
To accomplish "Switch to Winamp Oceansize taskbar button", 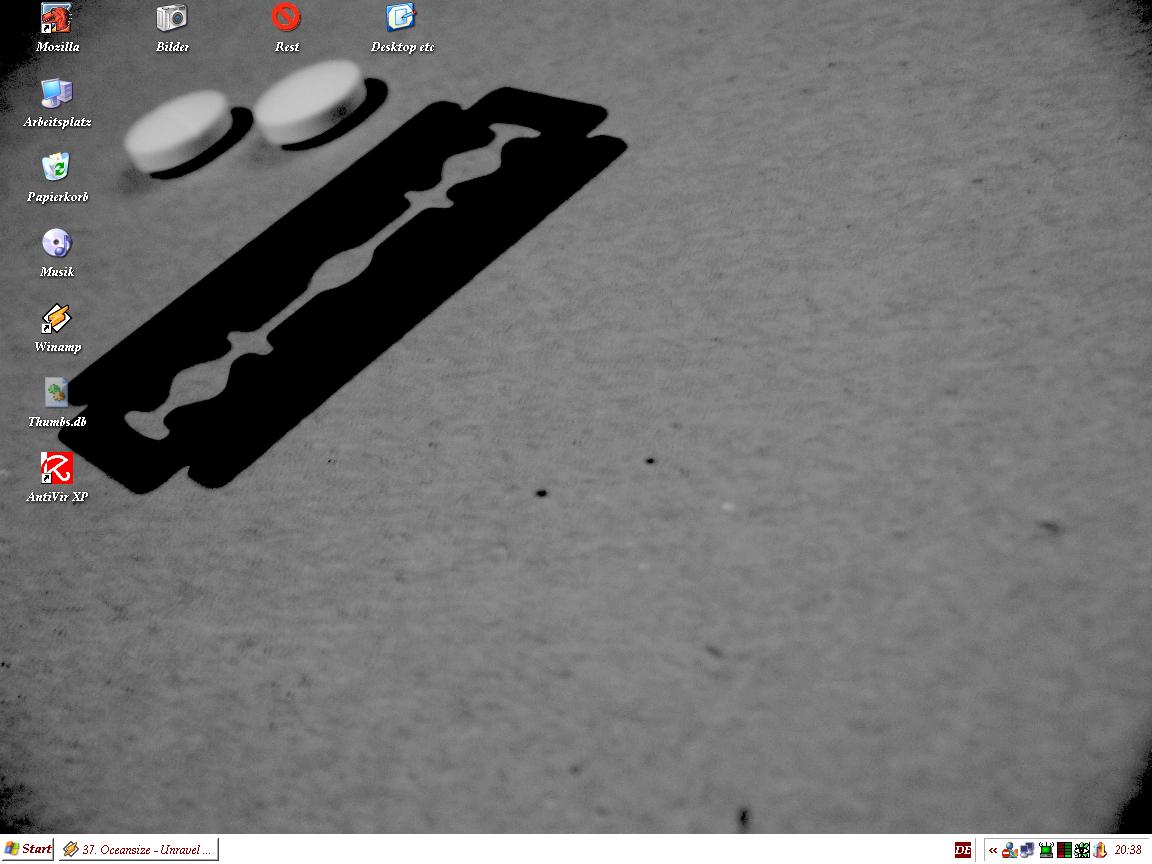I will 138,850.
